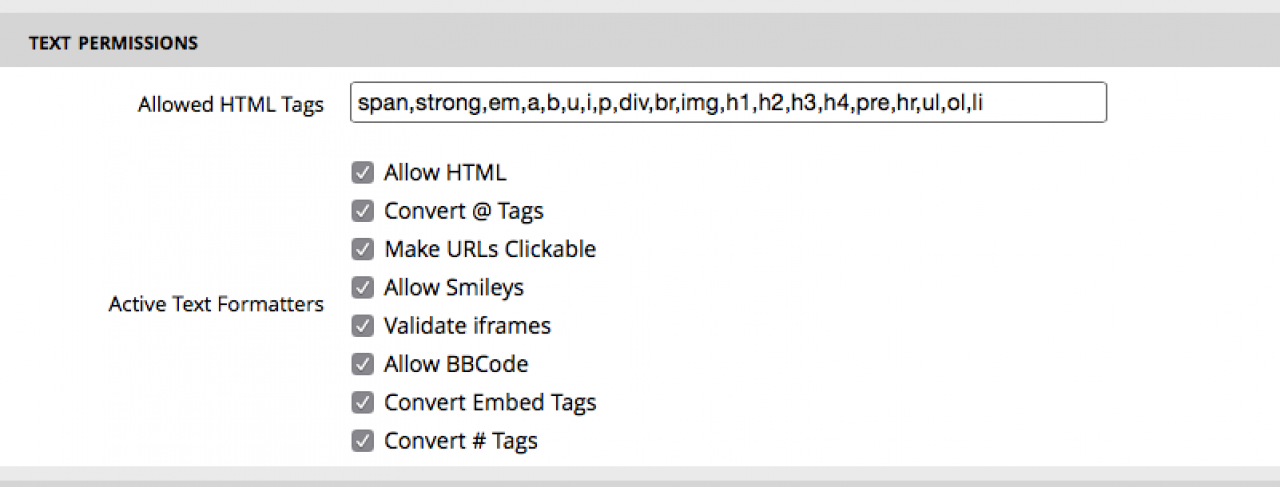Toggle the Make URLs Clickable checkbox
The width and height of the screenshot is (1280, 487).
[362, 249]
